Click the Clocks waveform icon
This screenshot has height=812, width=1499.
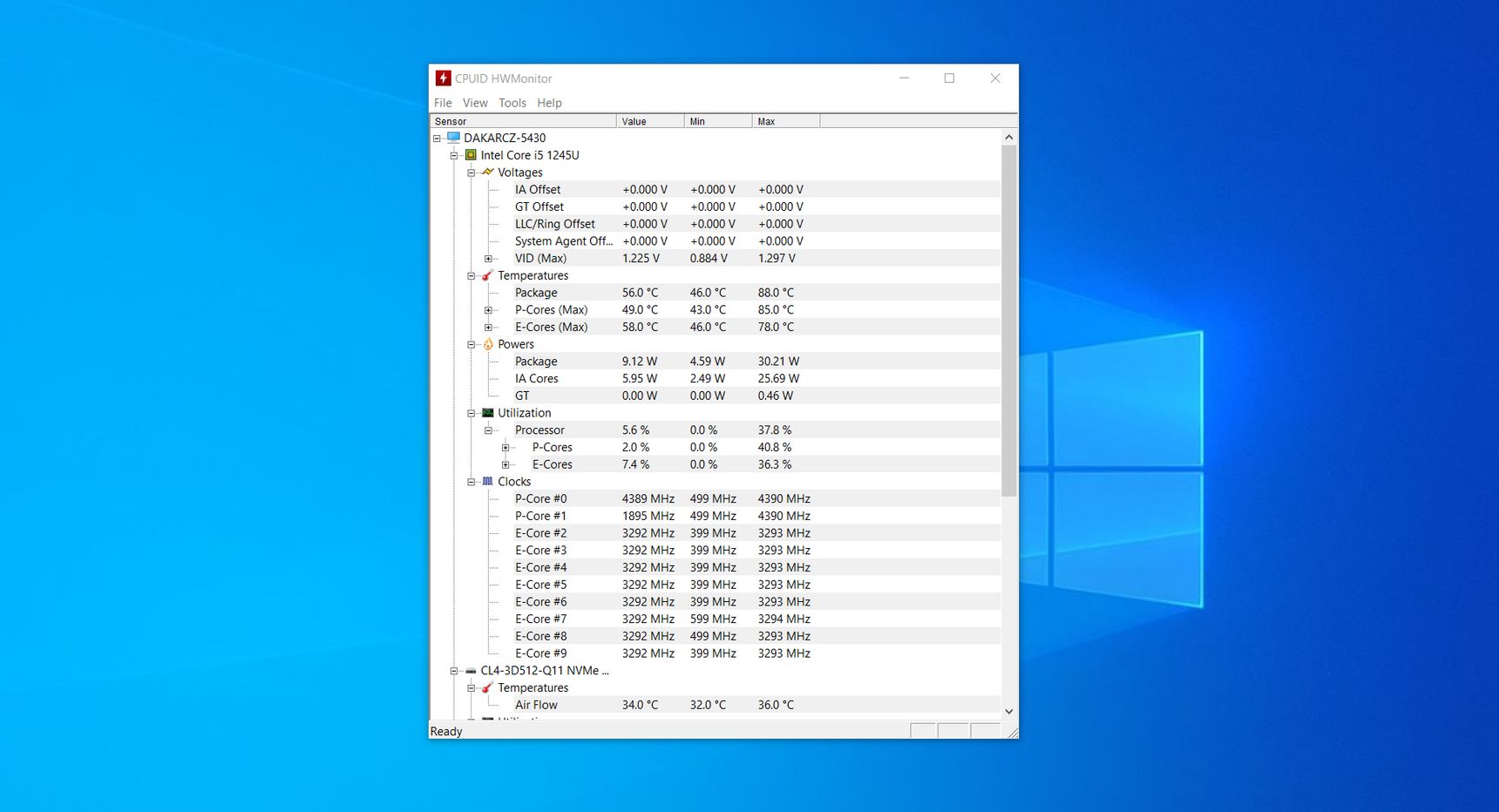[488, 482]
